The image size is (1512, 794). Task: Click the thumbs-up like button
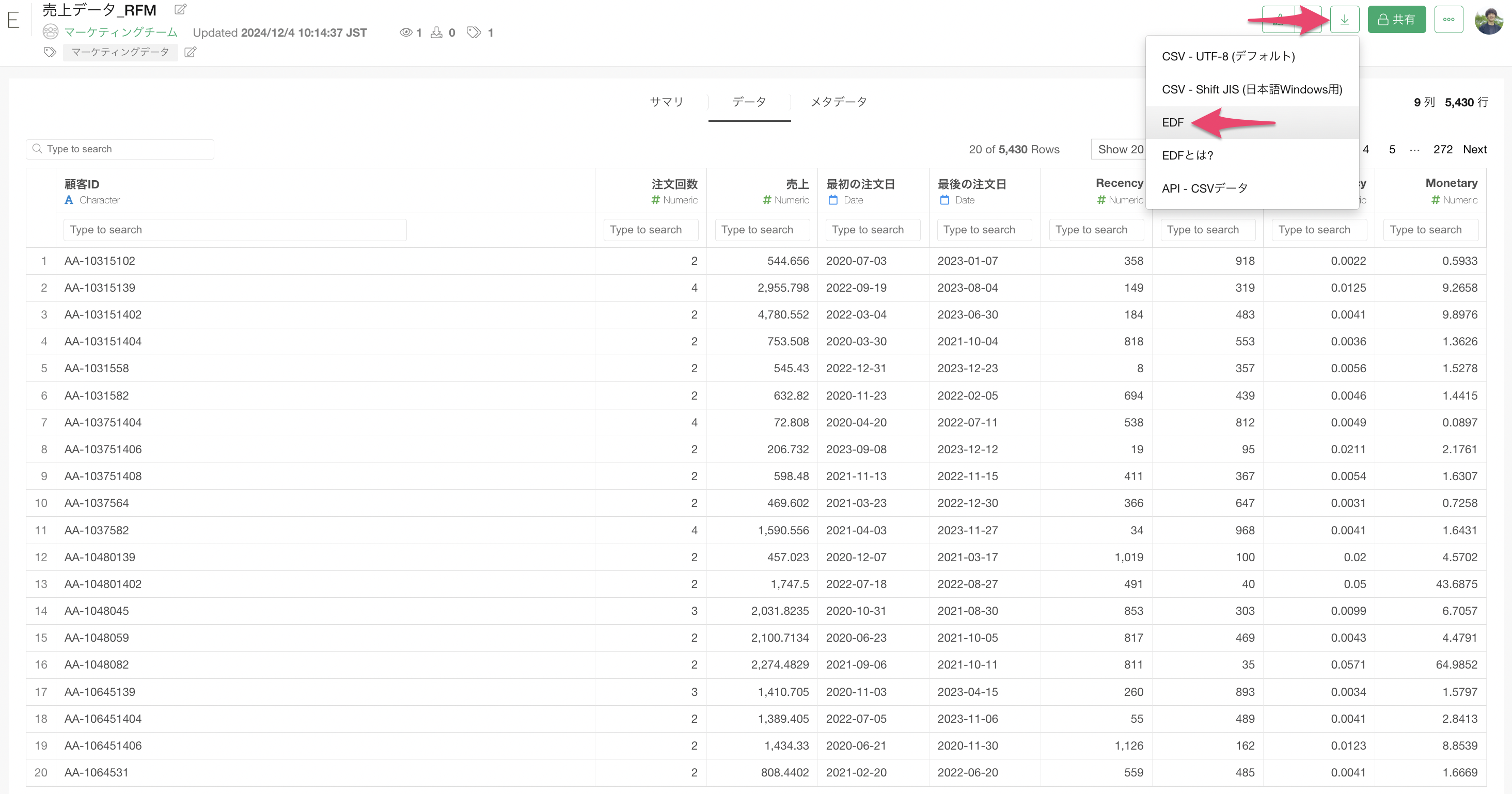pos(1279,20)
